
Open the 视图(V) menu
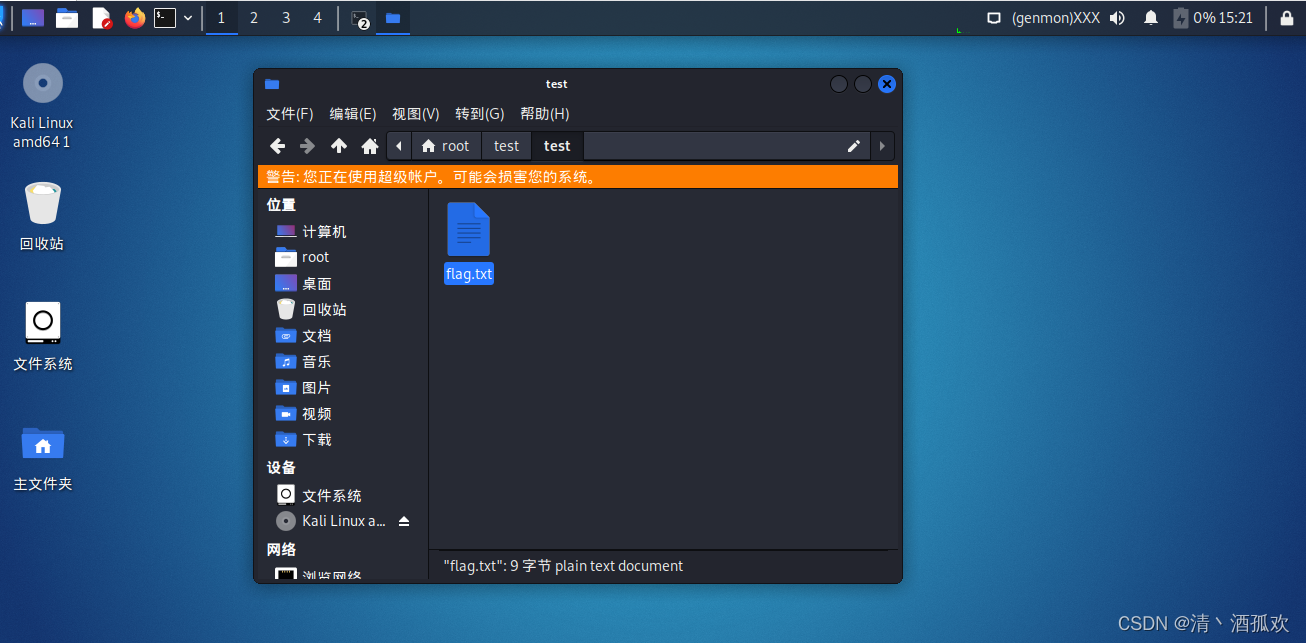pyautogui.click(x=416, y=114)
